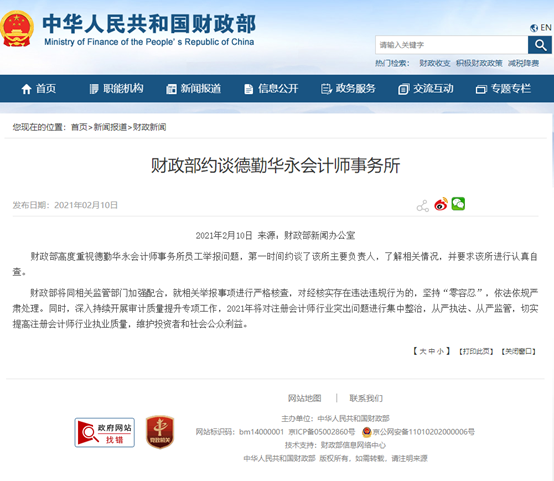Click breadcrumb link 财政新闻
Screen dimensions: 554x481
149,127
